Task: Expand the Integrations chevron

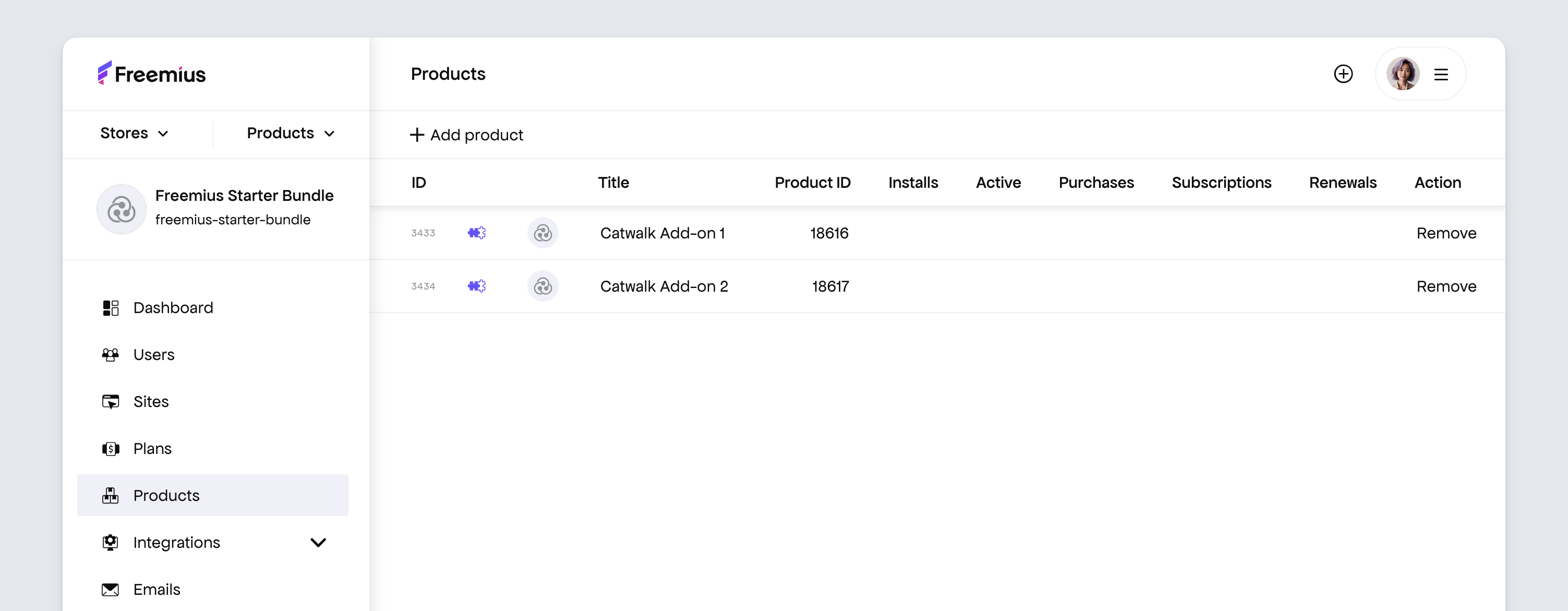Action: click(x=318, y=542)
